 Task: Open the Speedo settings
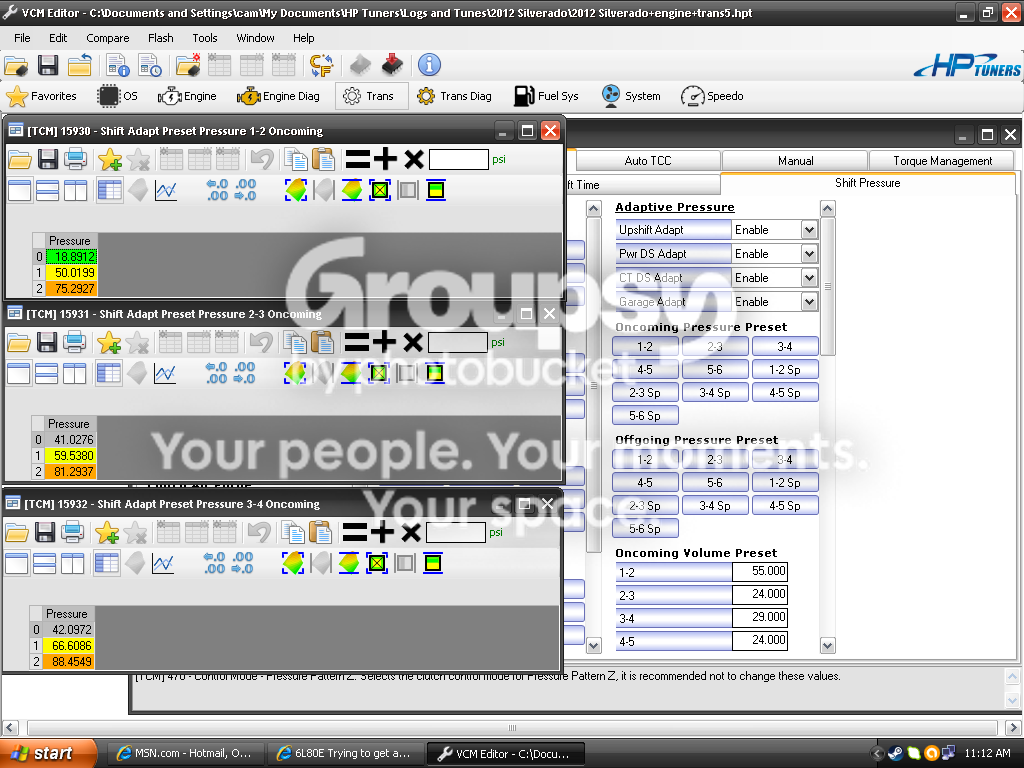712,96
